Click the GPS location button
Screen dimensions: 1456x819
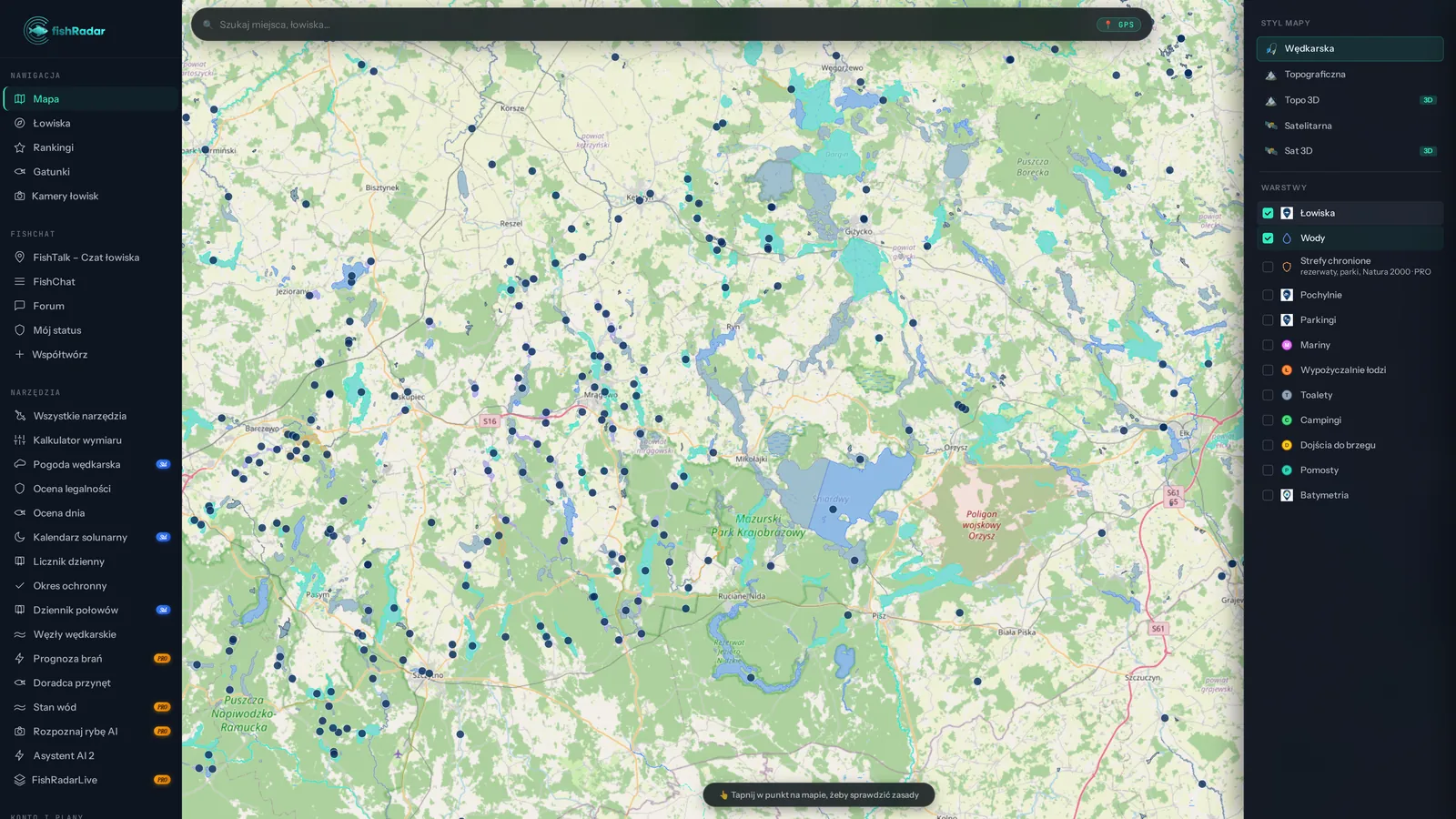(x=1119, y=25)
